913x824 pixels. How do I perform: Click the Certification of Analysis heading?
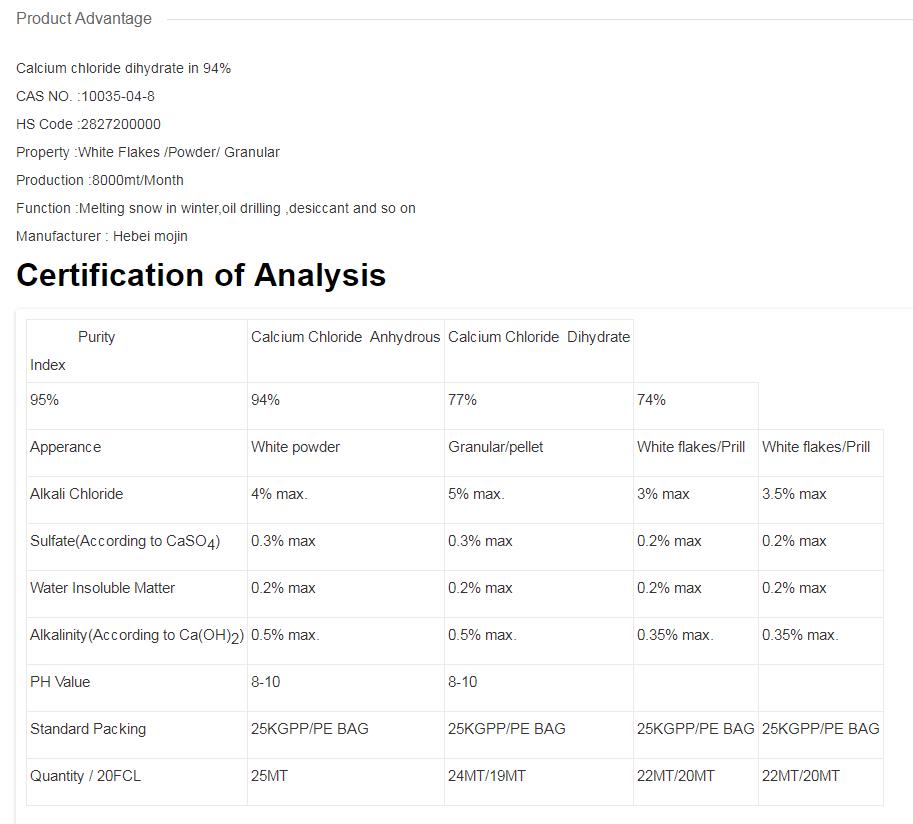pyautogui.click(x=201, y=275)
